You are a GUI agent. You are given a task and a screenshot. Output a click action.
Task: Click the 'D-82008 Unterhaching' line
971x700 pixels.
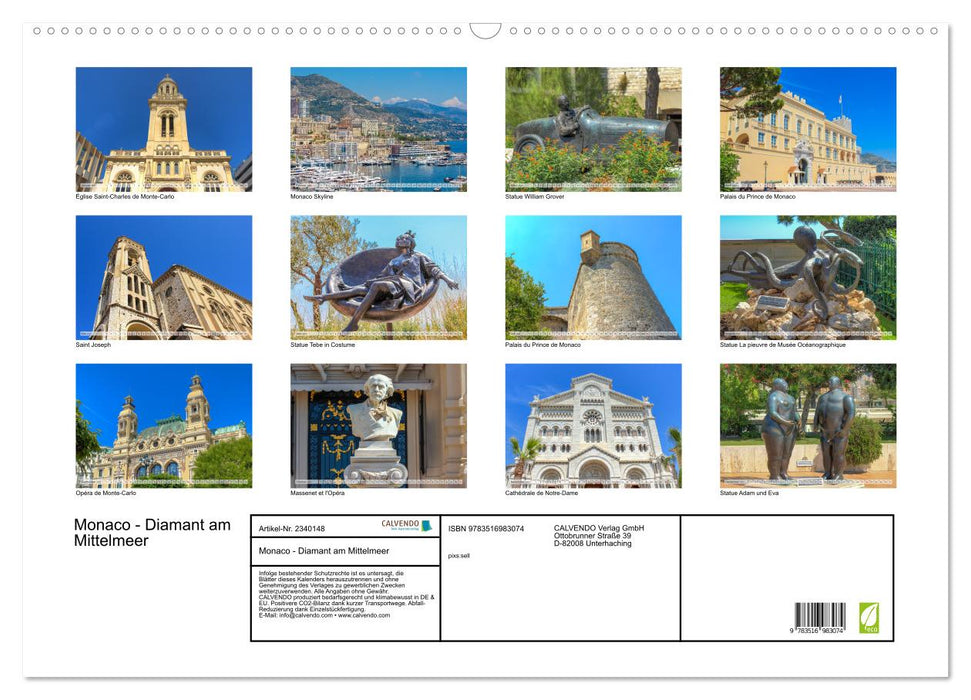tap(593, 543)
